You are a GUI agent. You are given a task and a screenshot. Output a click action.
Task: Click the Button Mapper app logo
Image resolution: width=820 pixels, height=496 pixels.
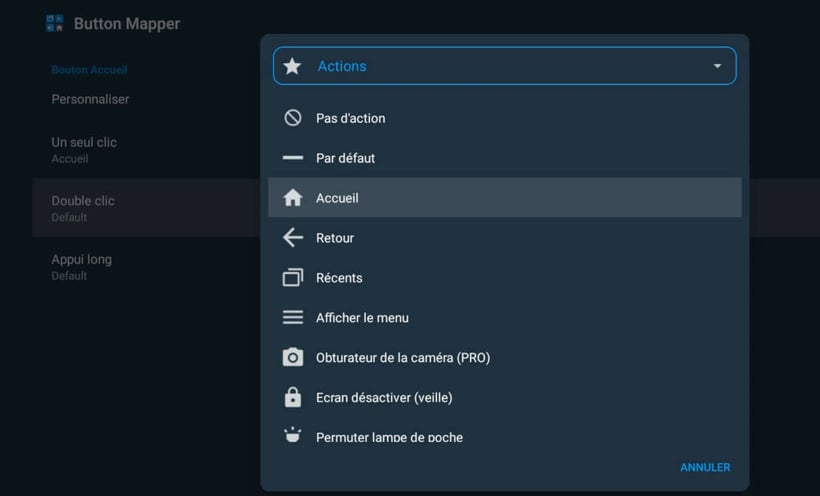55,23
